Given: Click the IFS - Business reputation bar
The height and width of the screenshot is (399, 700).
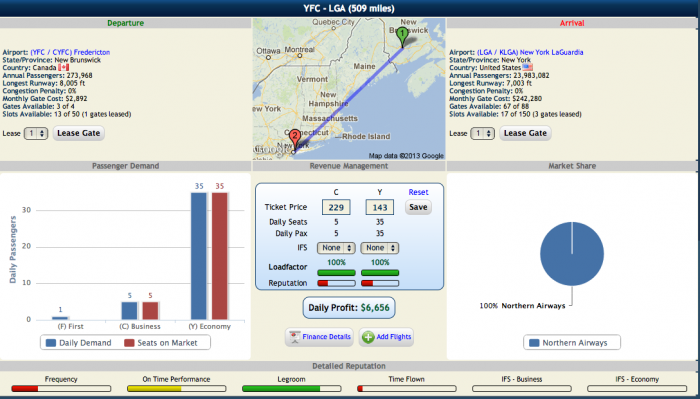Looking at the screenshot, I should [x=522, y=389].
